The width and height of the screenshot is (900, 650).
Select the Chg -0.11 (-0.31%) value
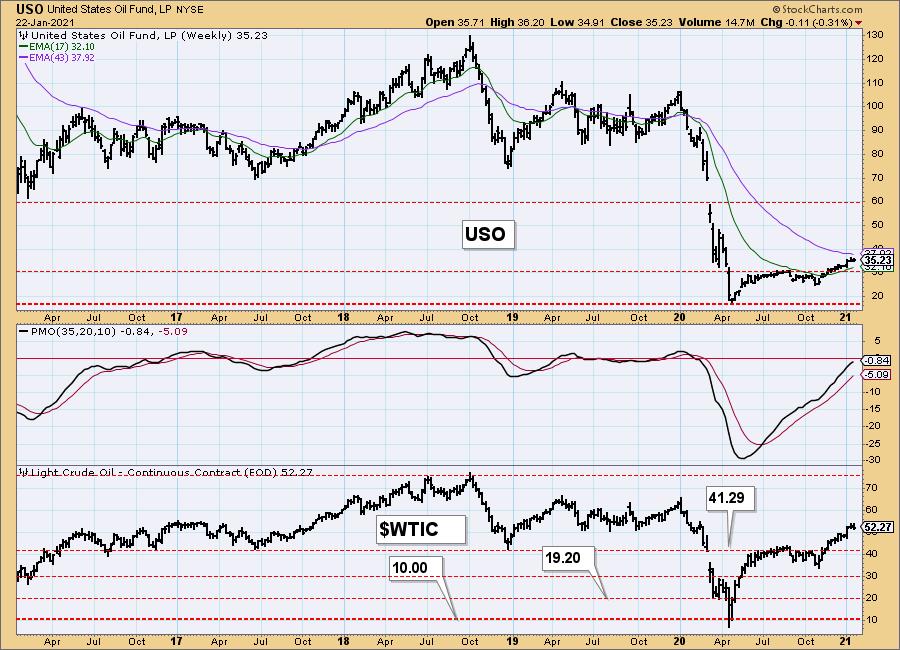click(x=807, y=22)
